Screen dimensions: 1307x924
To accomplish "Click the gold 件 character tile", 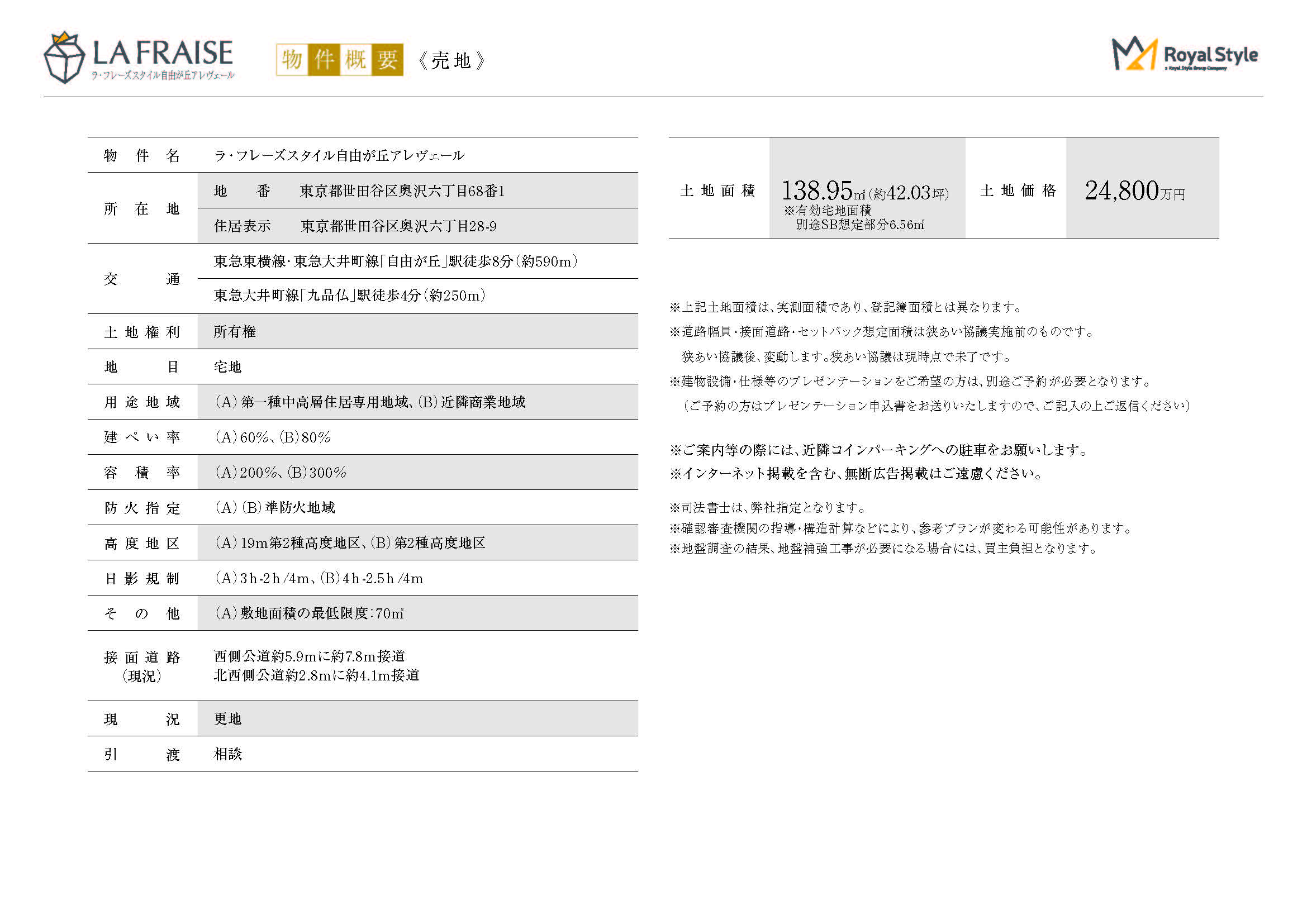I will pyautogui.click(x=324, y=59).
